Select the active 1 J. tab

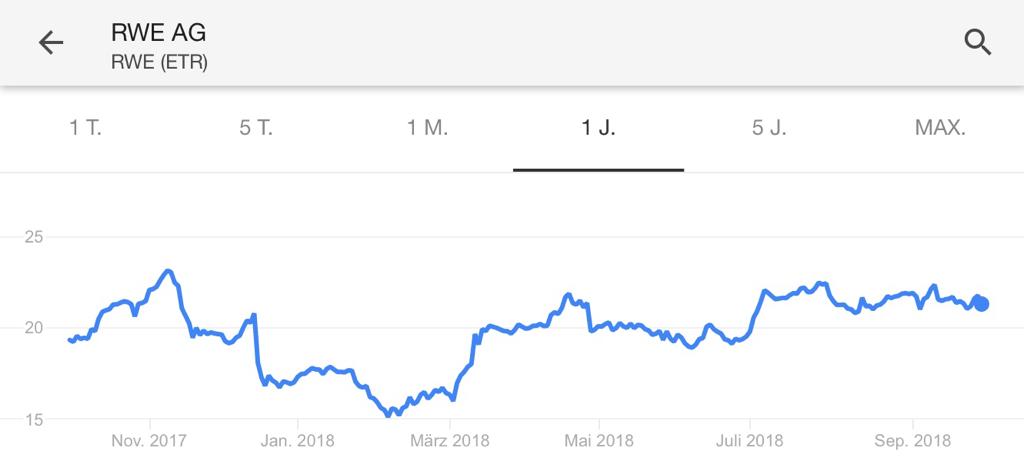(598, 128)
